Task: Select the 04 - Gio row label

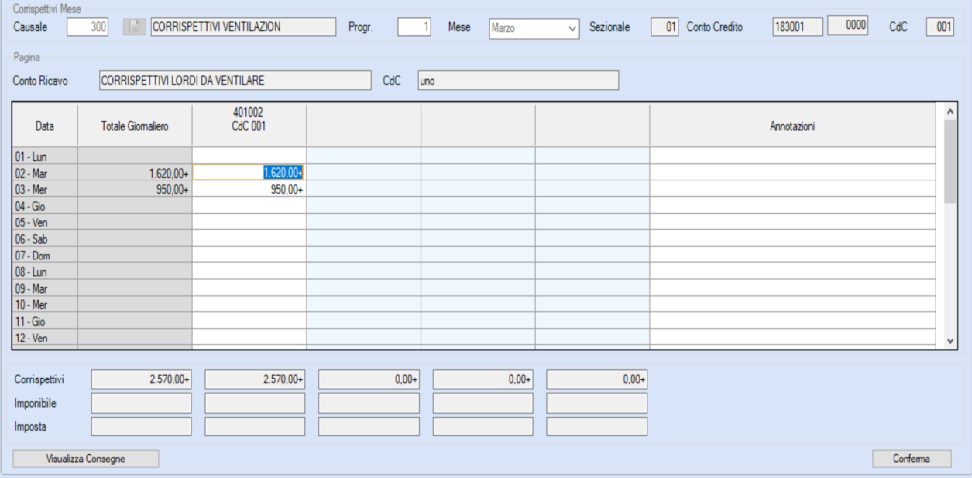Action: click(45, 206)
